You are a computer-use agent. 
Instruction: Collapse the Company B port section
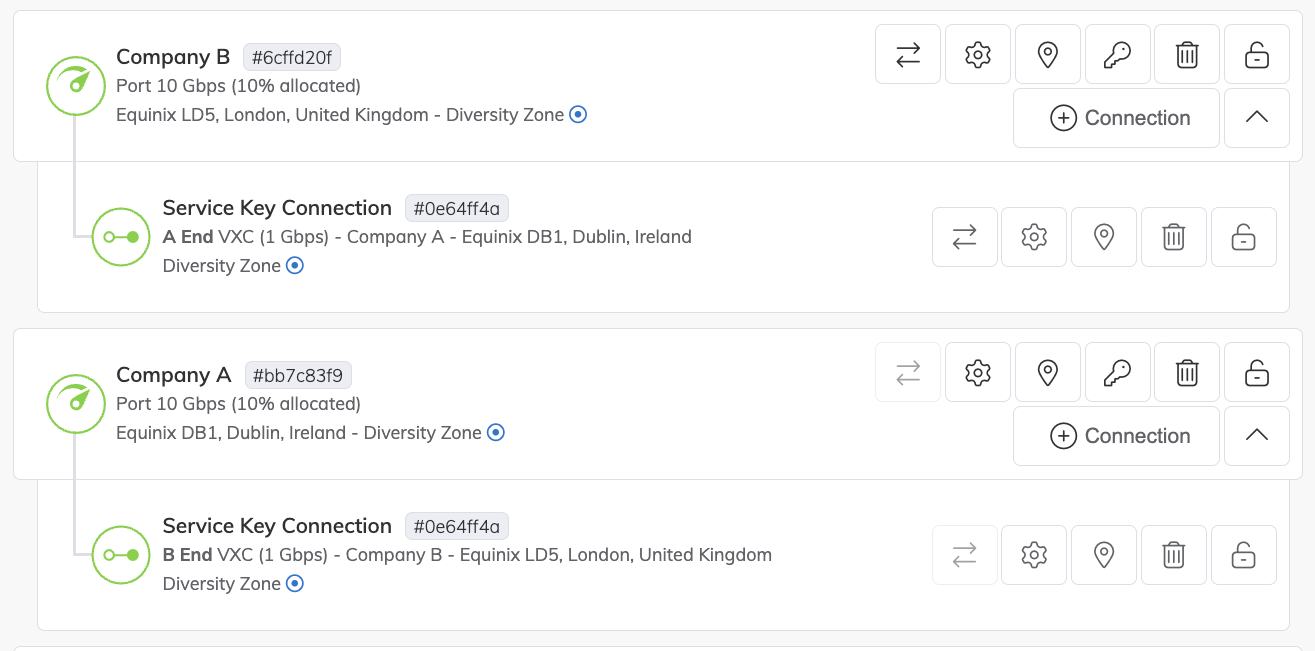(x=1257, y=118)
